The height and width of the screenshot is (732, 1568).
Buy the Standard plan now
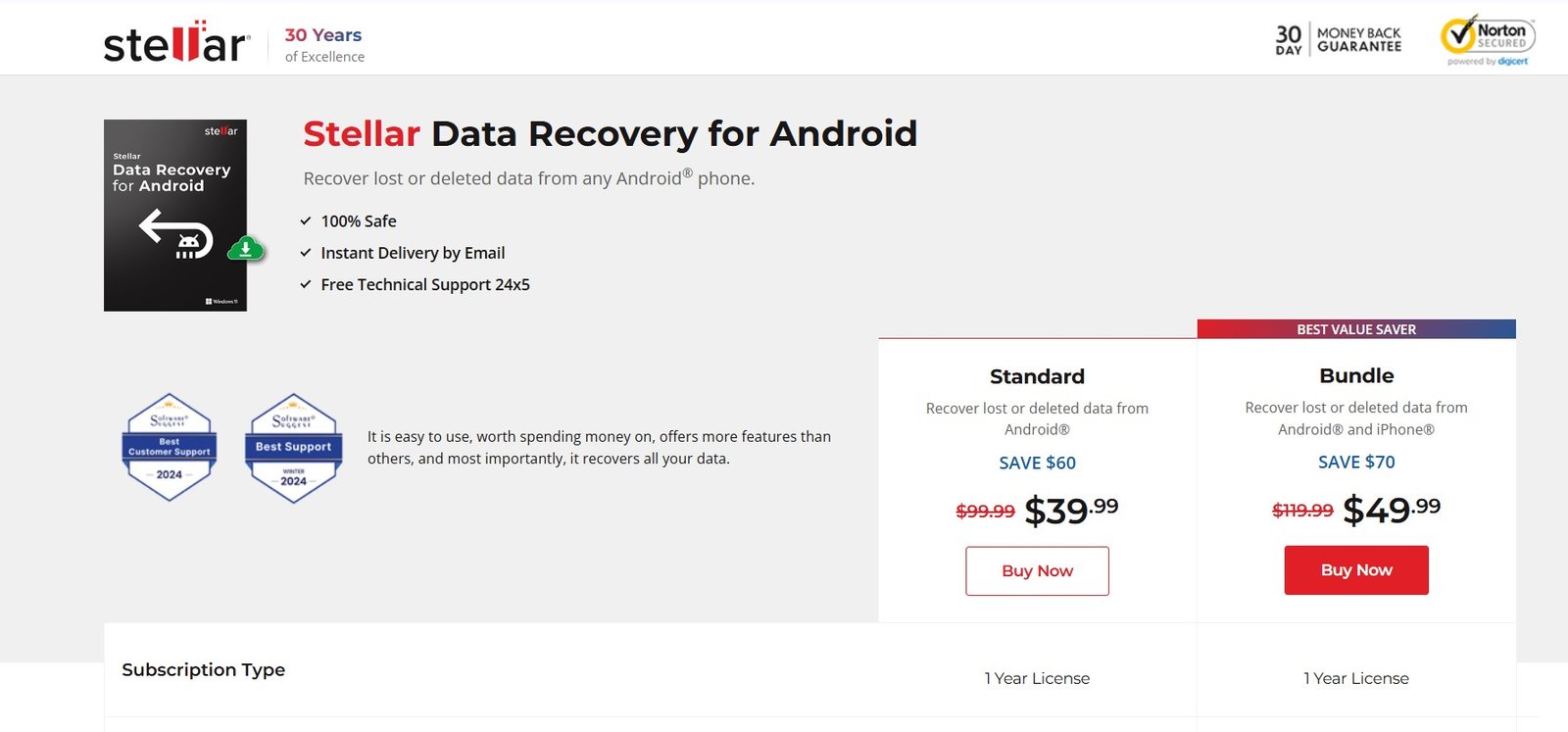tap(1037, 571)
